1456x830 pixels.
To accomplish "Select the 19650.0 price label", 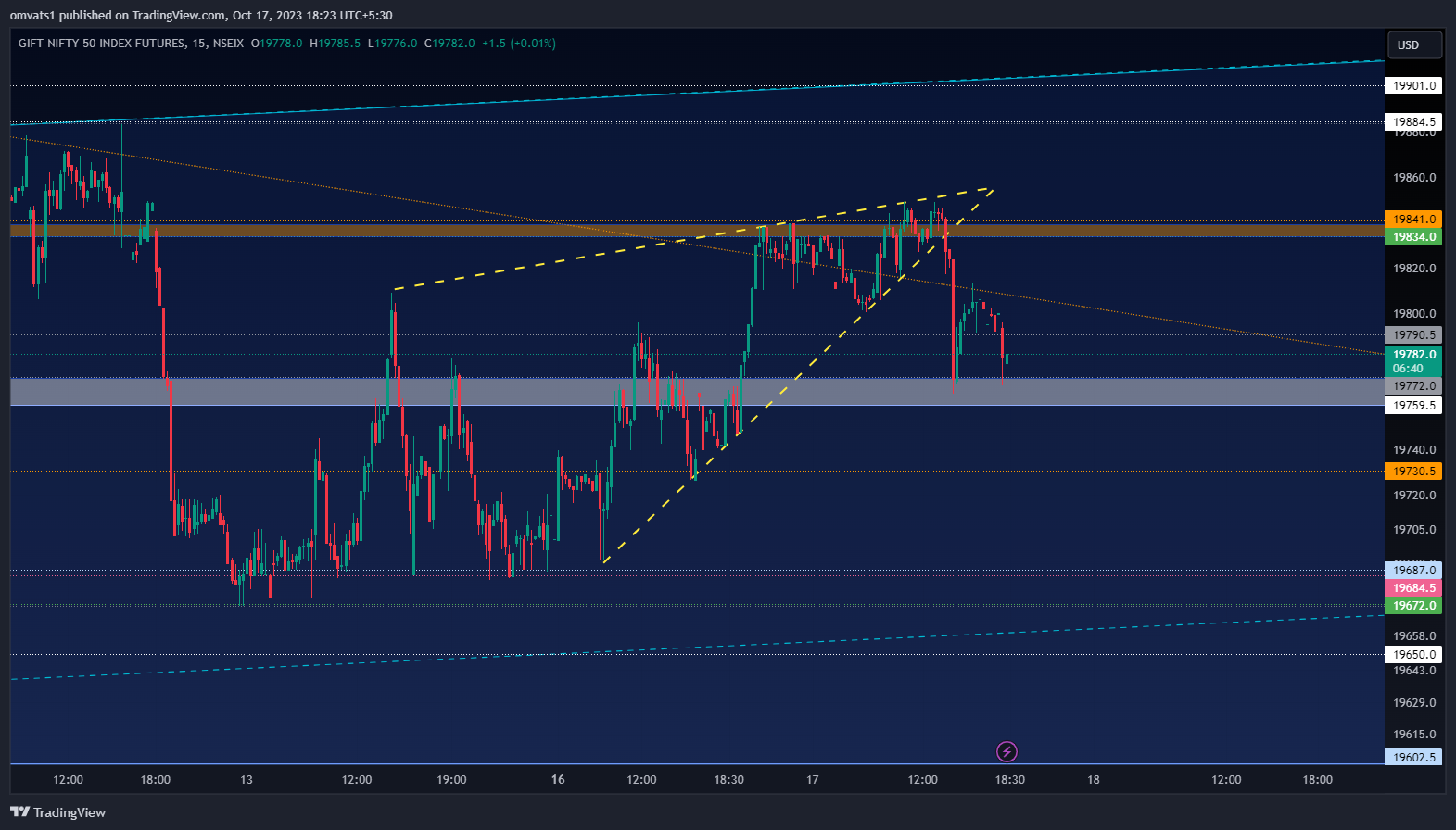I will pos(1413,655).
